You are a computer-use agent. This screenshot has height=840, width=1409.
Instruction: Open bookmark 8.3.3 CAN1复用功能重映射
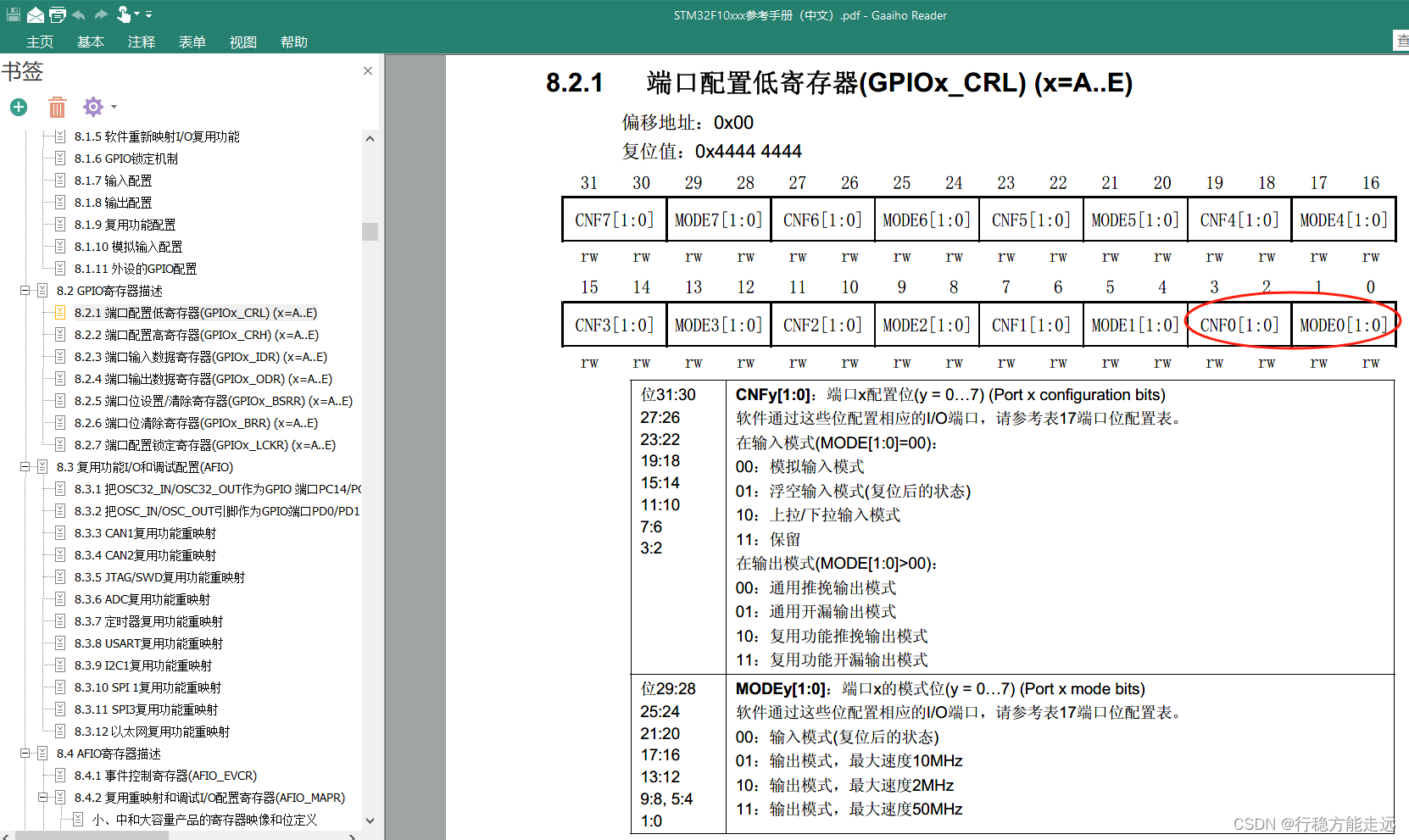click(x=145, y=533)
